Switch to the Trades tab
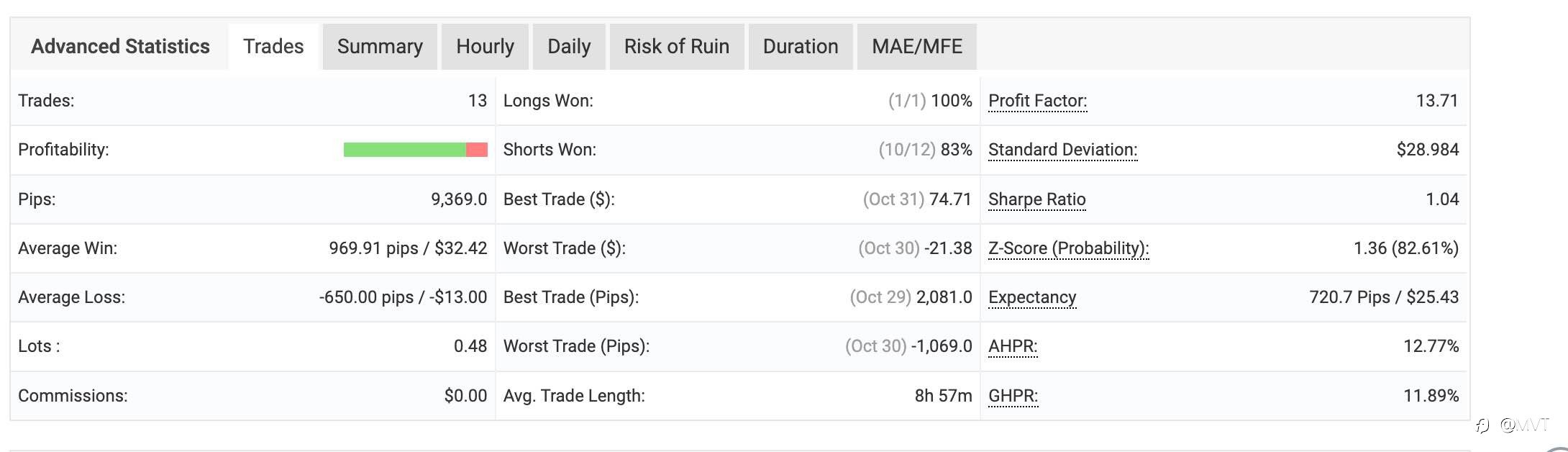 (x=273, y=47)
